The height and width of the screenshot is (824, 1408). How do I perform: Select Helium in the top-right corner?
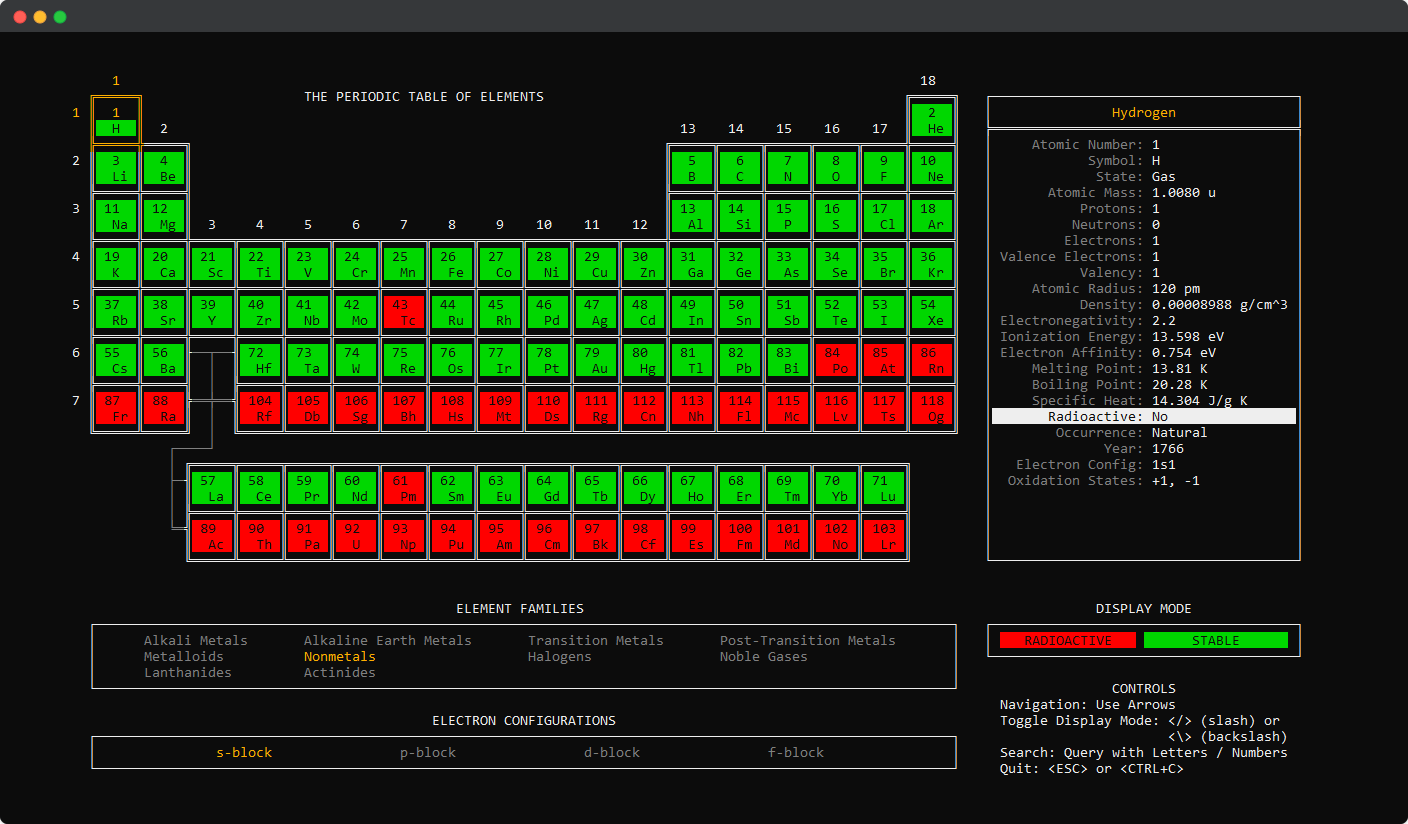(x=932, y=120)
